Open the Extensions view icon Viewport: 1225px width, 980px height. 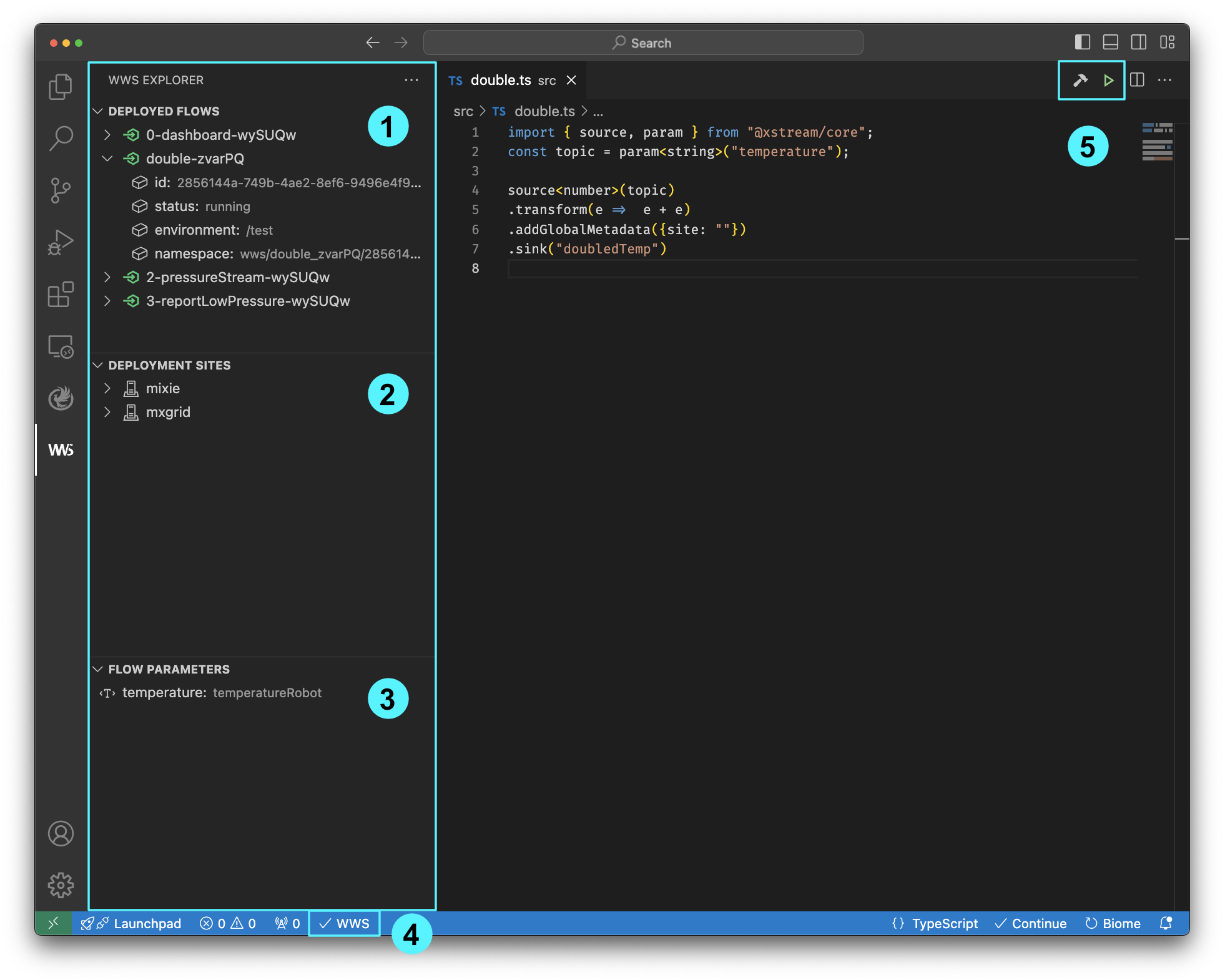[x=61, y=294]
